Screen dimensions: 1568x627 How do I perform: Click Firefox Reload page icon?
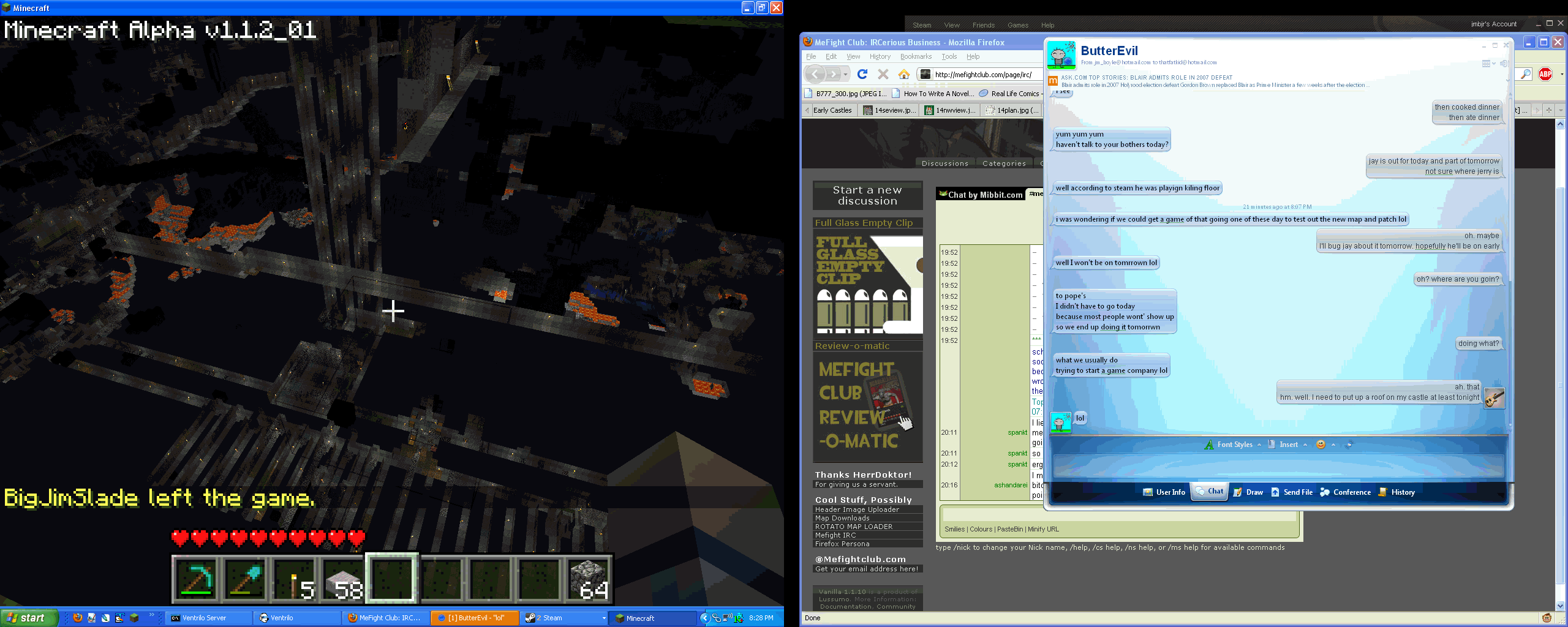(x=862, y=75)
